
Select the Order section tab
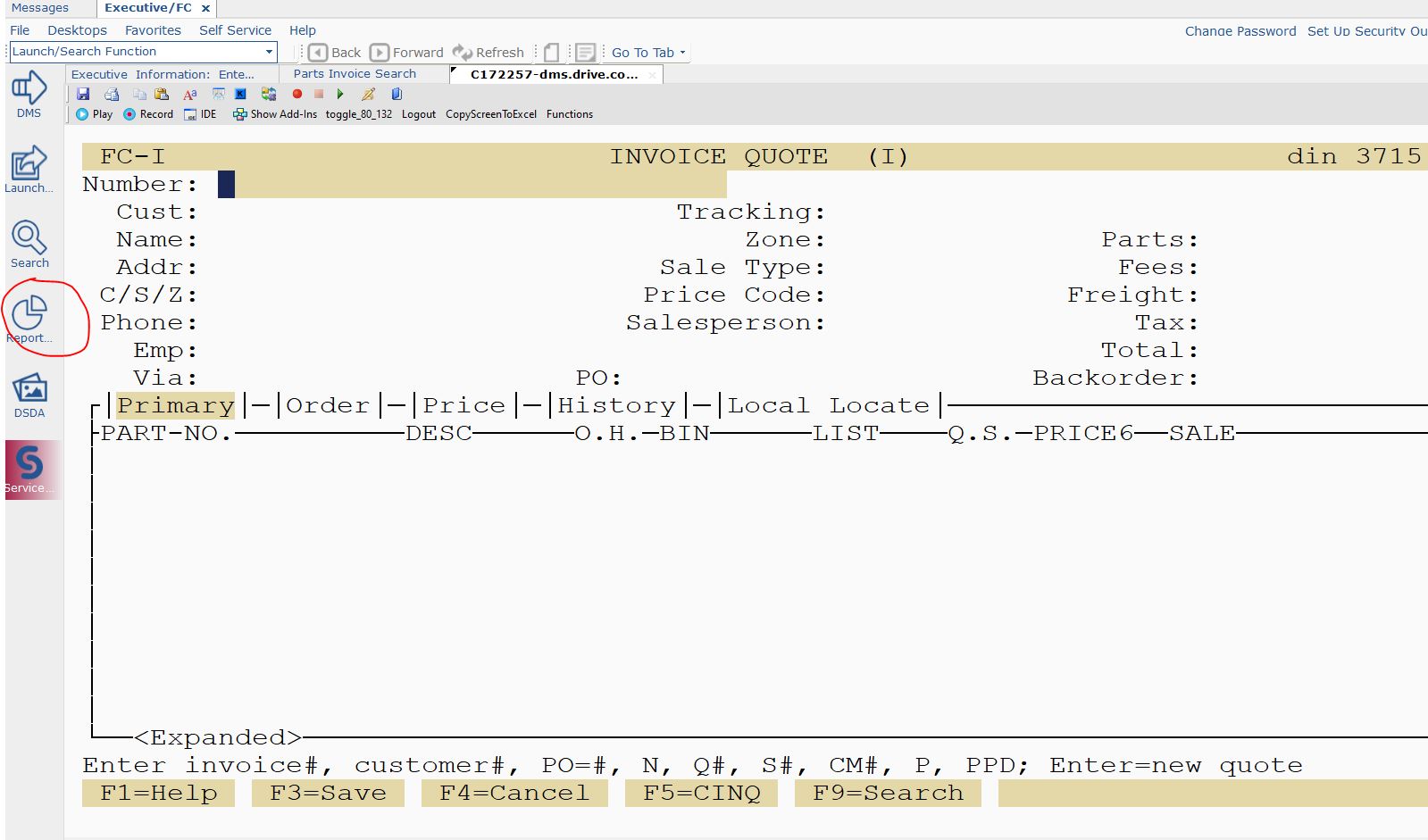point(328,405)
